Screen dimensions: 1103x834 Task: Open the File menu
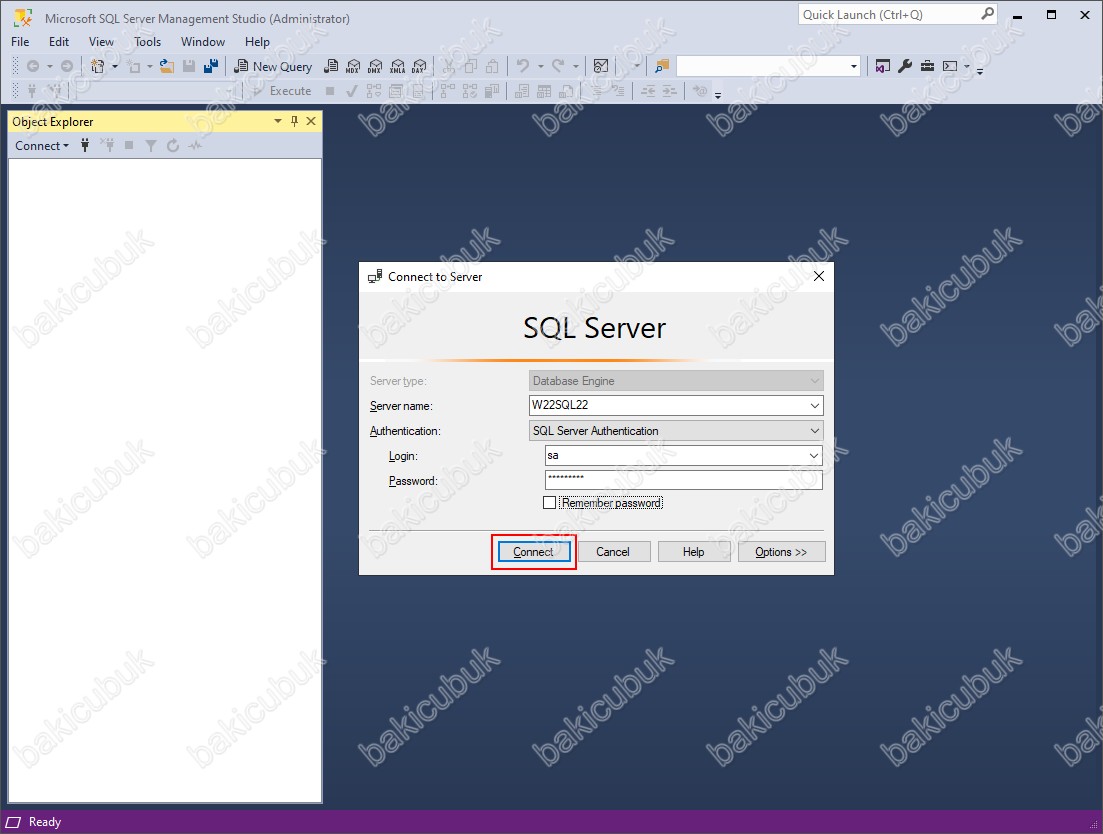coord(20,41)
